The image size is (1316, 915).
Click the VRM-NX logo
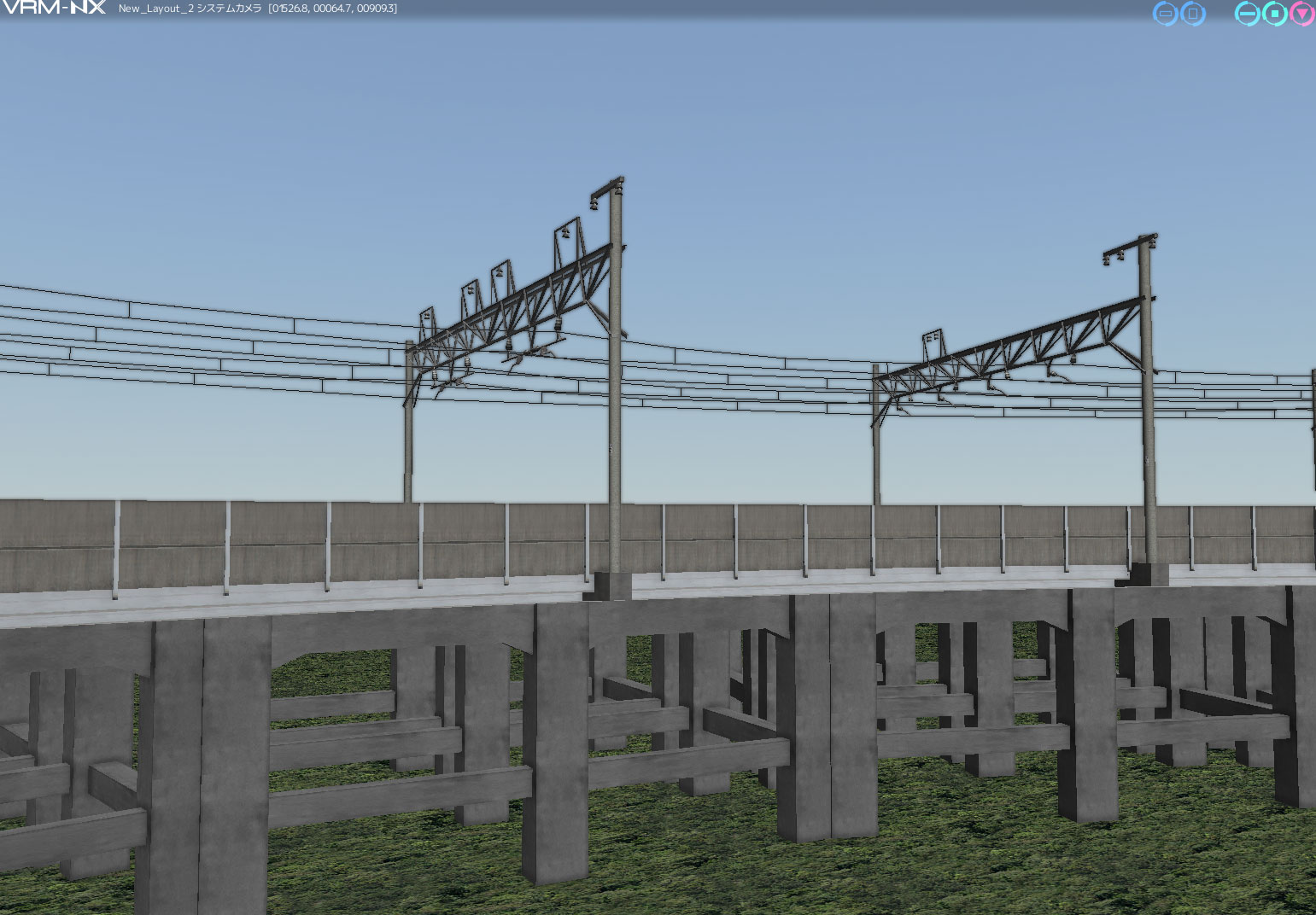point(54,9)
